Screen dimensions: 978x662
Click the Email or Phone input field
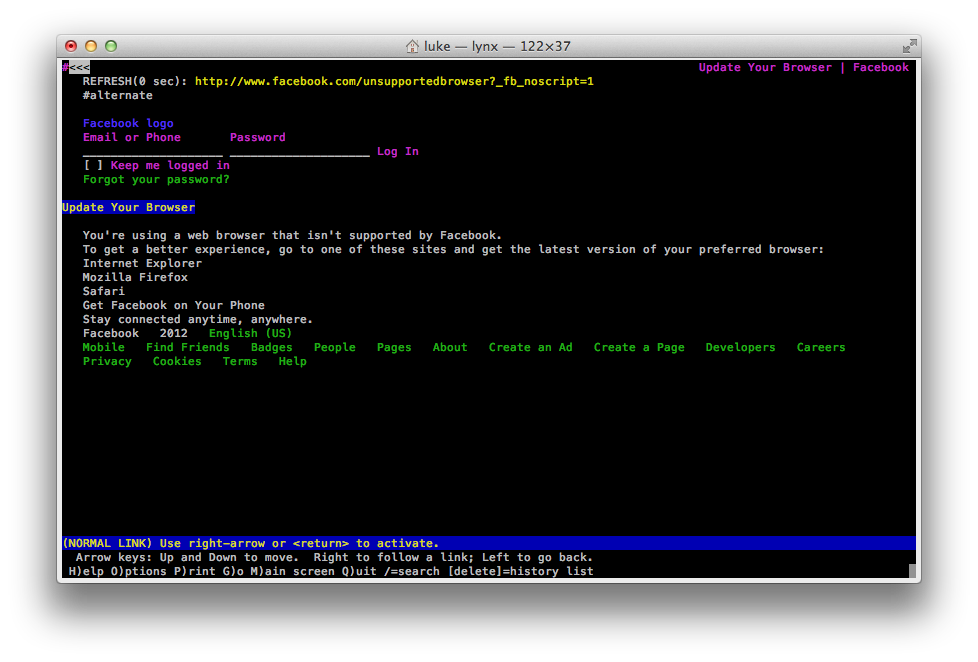pos(152,152)
